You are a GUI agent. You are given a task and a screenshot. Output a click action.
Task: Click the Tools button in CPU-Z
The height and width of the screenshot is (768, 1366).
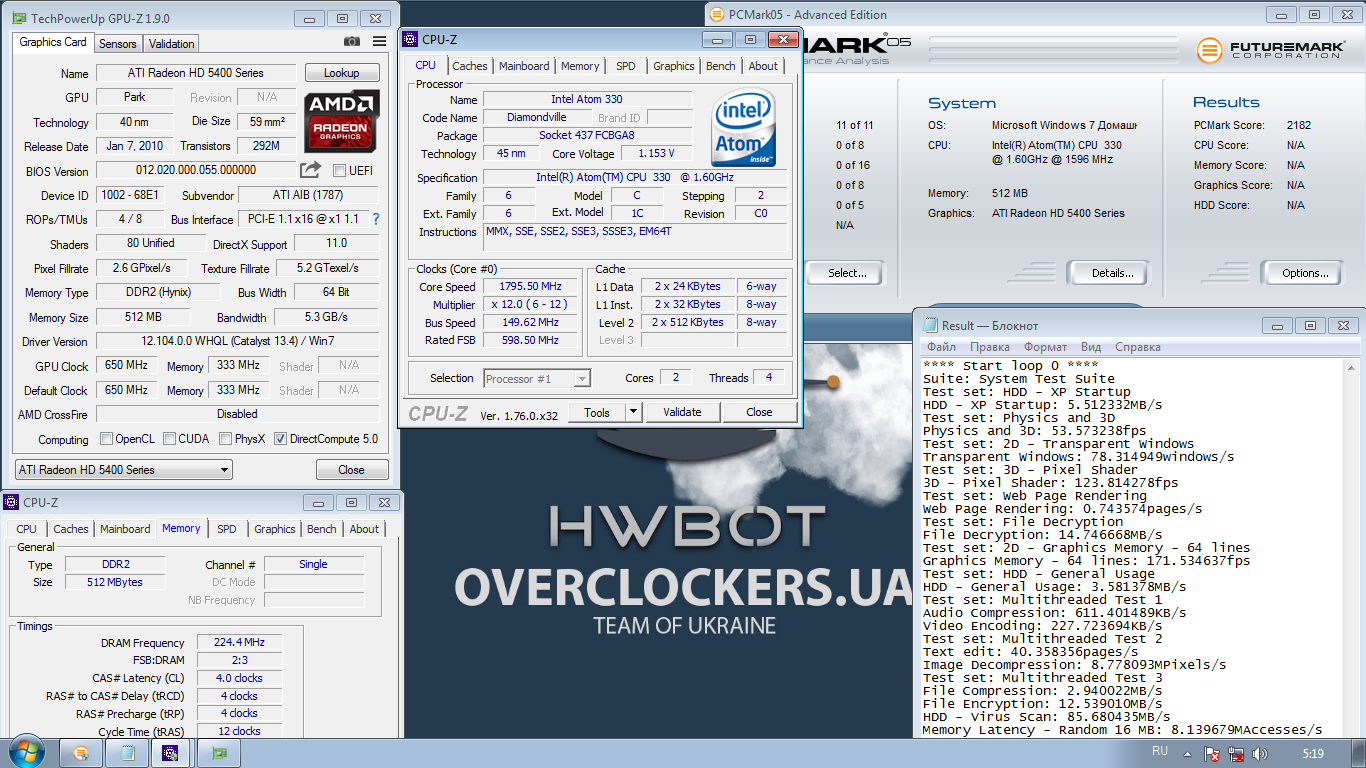597,412
